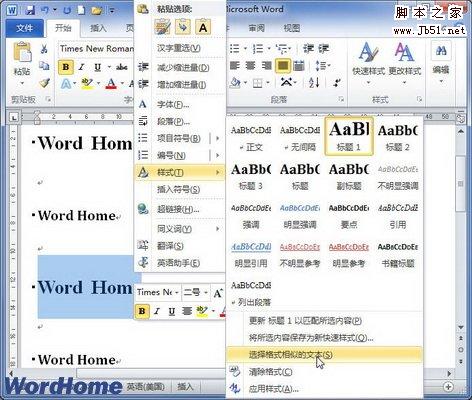The image size is (472, 400).
Task: Click the vertical scrollbar down arrow
Action: 461,327
